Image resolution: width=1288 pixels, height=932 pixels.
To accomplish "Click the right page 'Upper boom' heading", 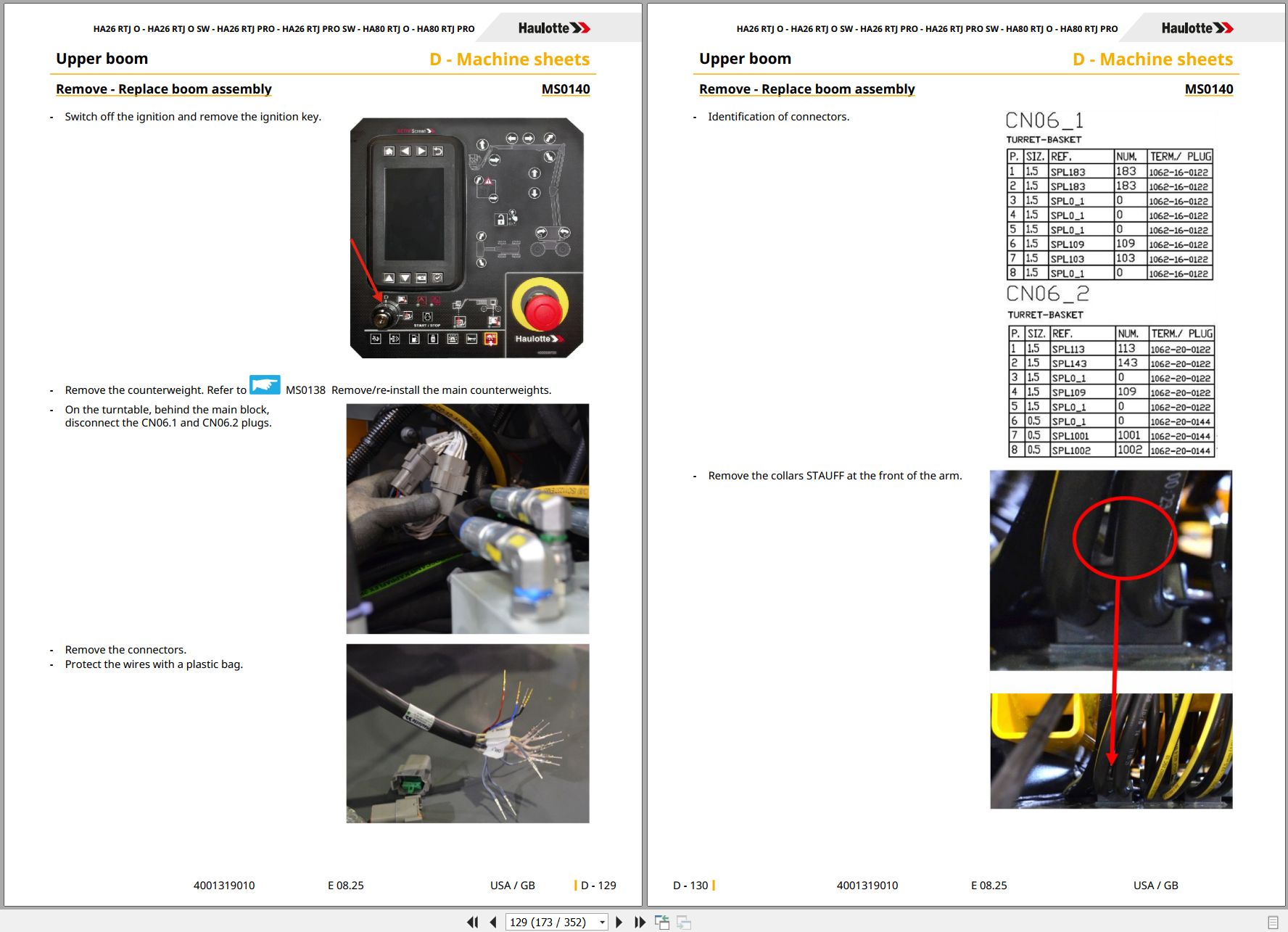I will coord(745,59).
